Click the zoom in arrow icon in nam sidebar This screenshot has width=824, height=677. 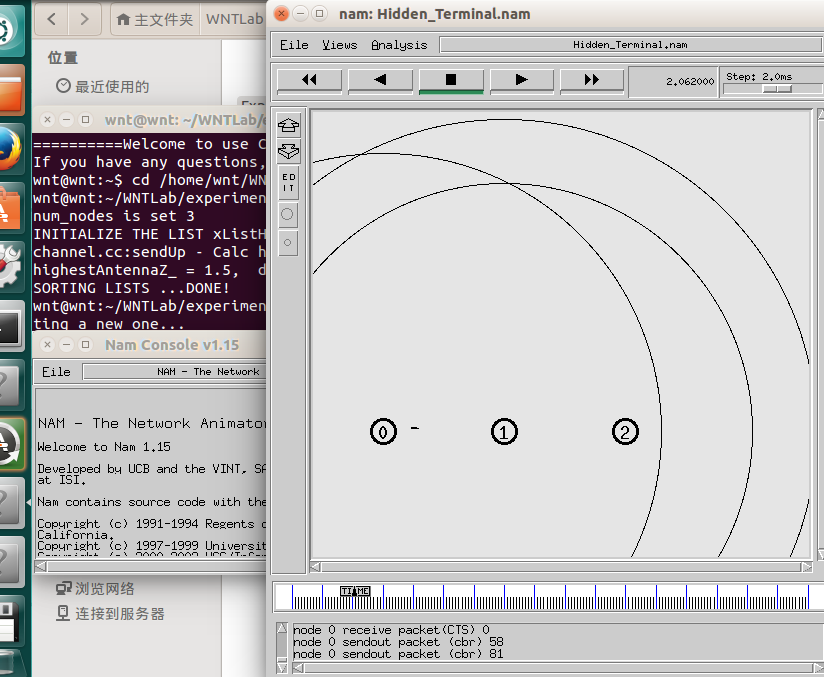pos(288,125)
